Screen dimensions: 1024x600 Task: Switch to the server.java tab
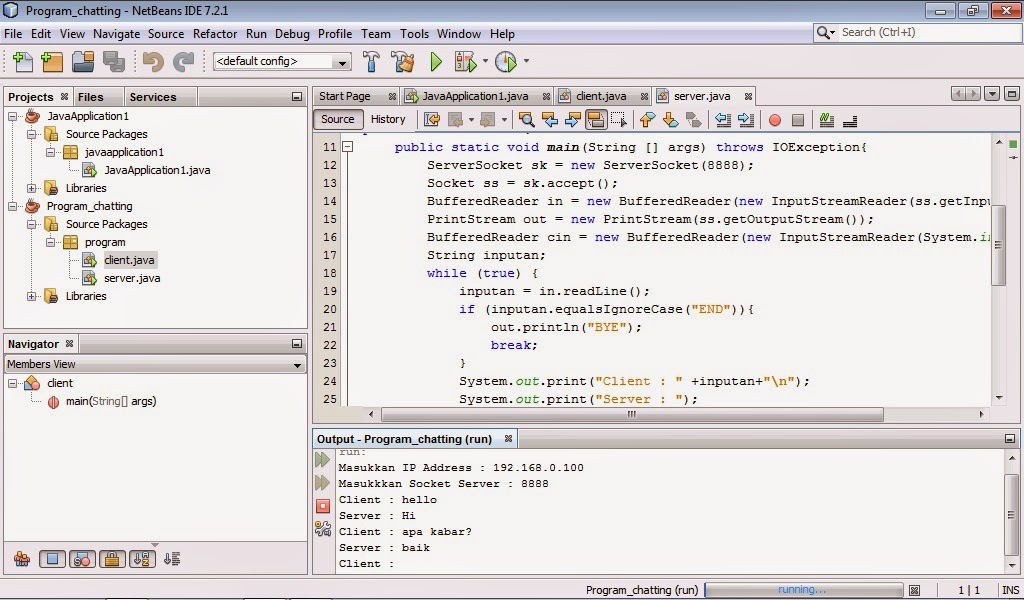click(703, 95)
